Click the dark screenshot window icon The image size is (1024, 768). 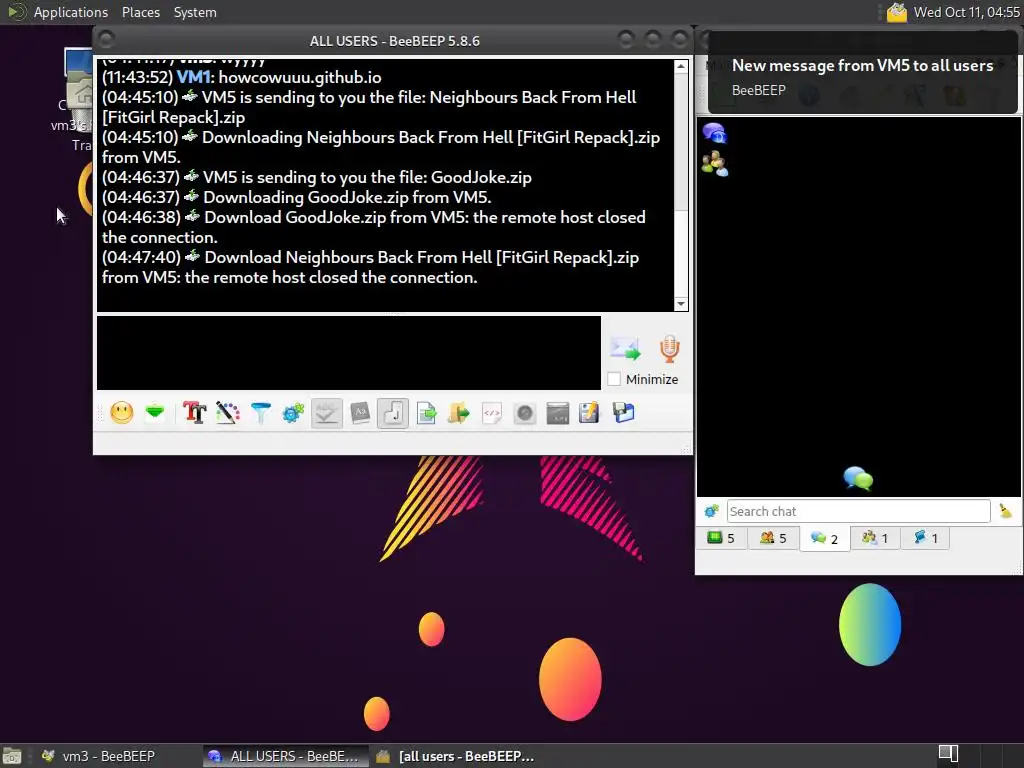pyautogui.click(x=558, y=413)
